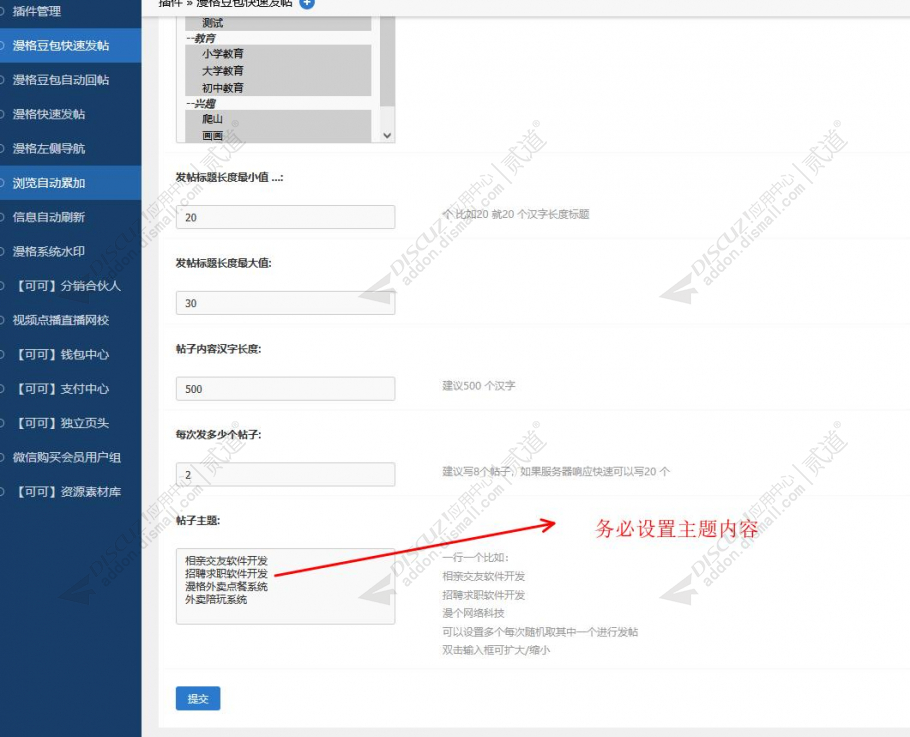Screen dimensions: 910x737
Task: Click the 每次发多少个帖子 label
Action: point(218,435)
